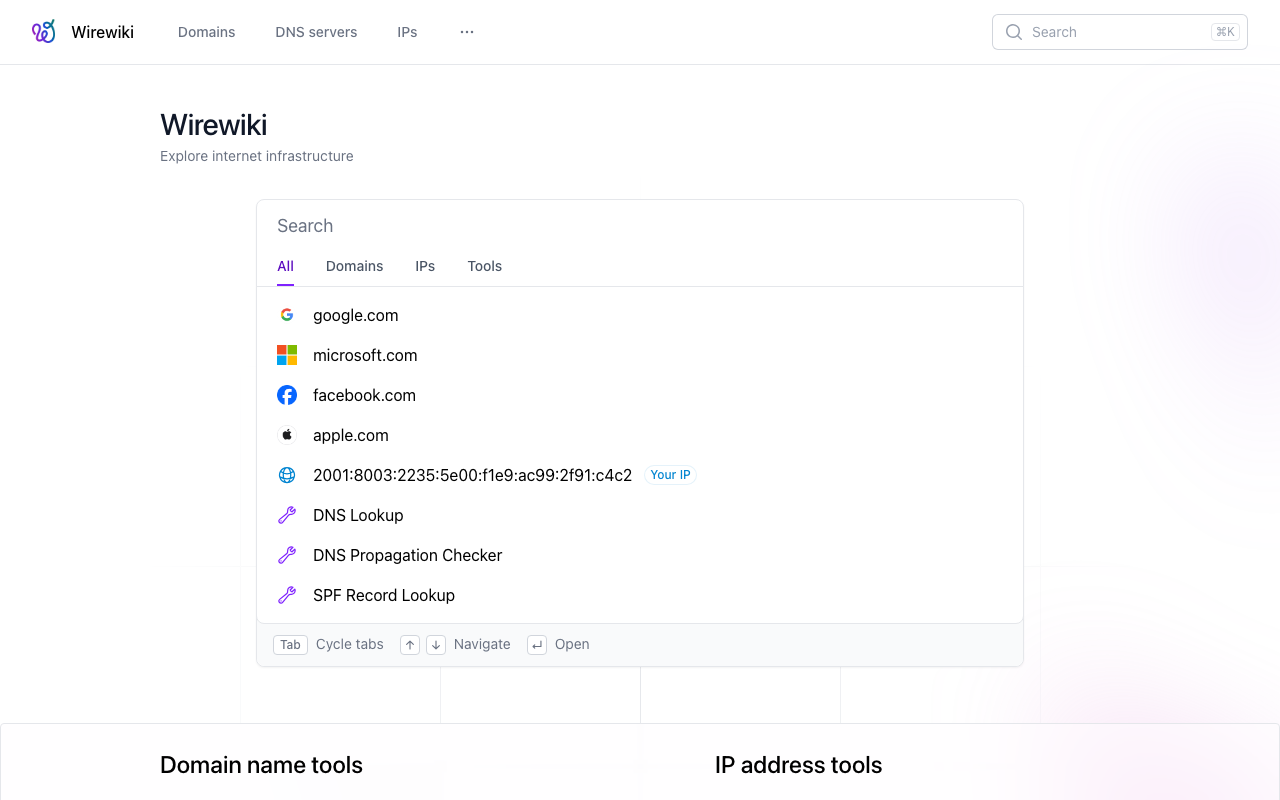Click the wrench icon beside SPF Record Lookup
Viewport: 1280px width, 800px height.
click(287, 595)
